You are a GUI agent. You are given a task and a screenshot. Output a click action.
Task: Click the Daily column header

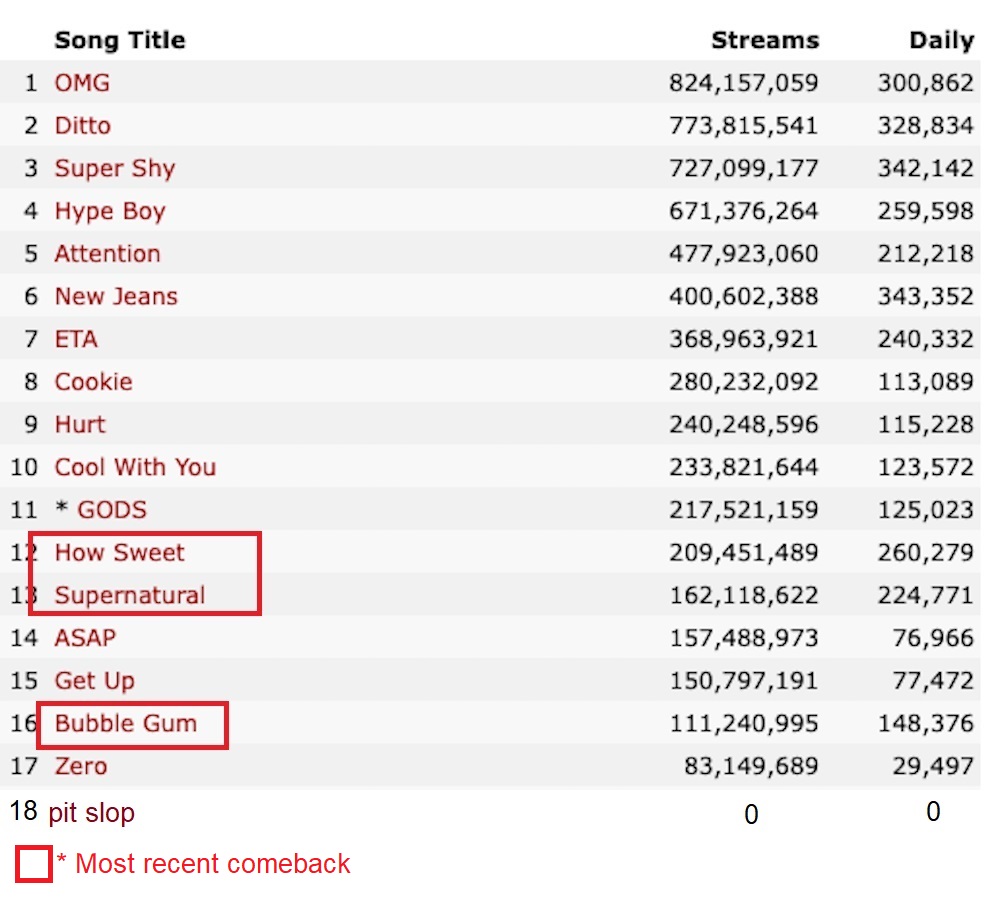941,41
